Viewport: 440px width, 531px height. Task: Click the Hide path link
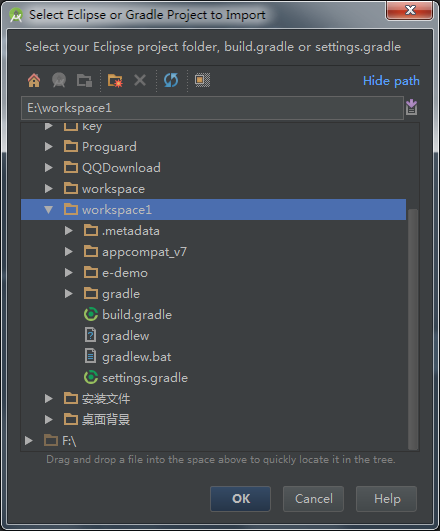point(391,81)
